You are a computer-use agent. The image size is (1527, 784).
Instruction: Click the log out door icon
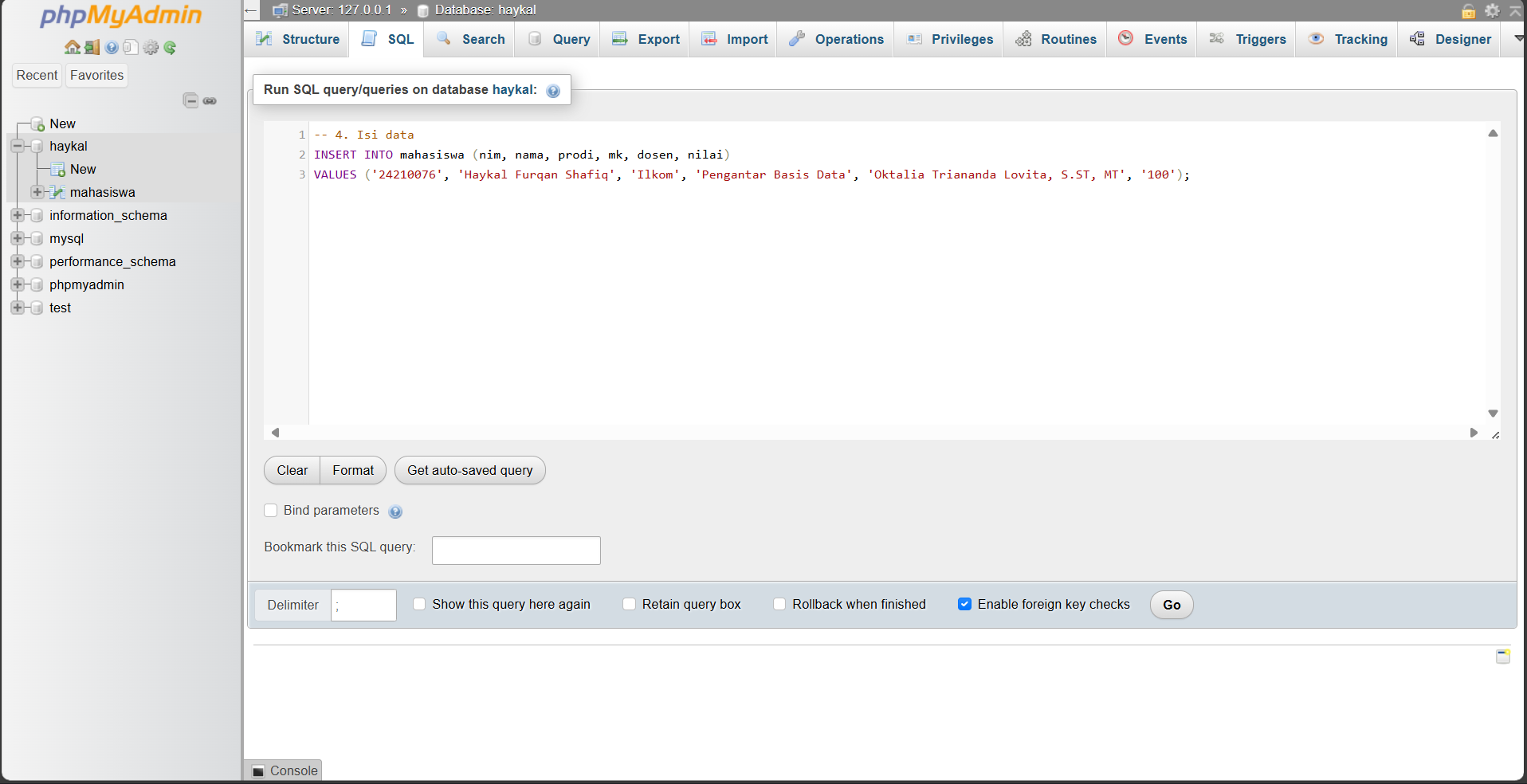[92, 48]
